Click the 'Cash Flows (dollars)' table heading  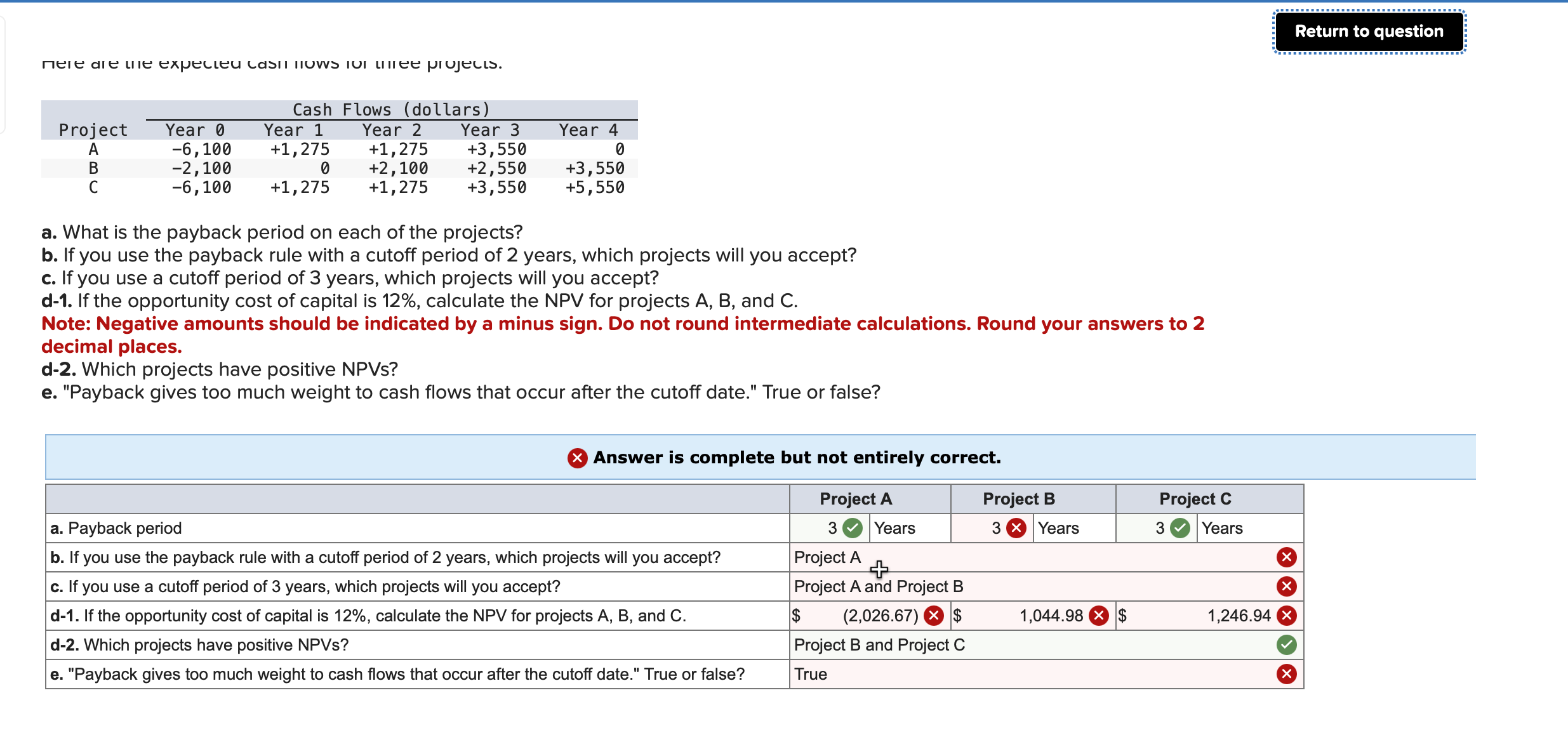[x=392, y=110]
